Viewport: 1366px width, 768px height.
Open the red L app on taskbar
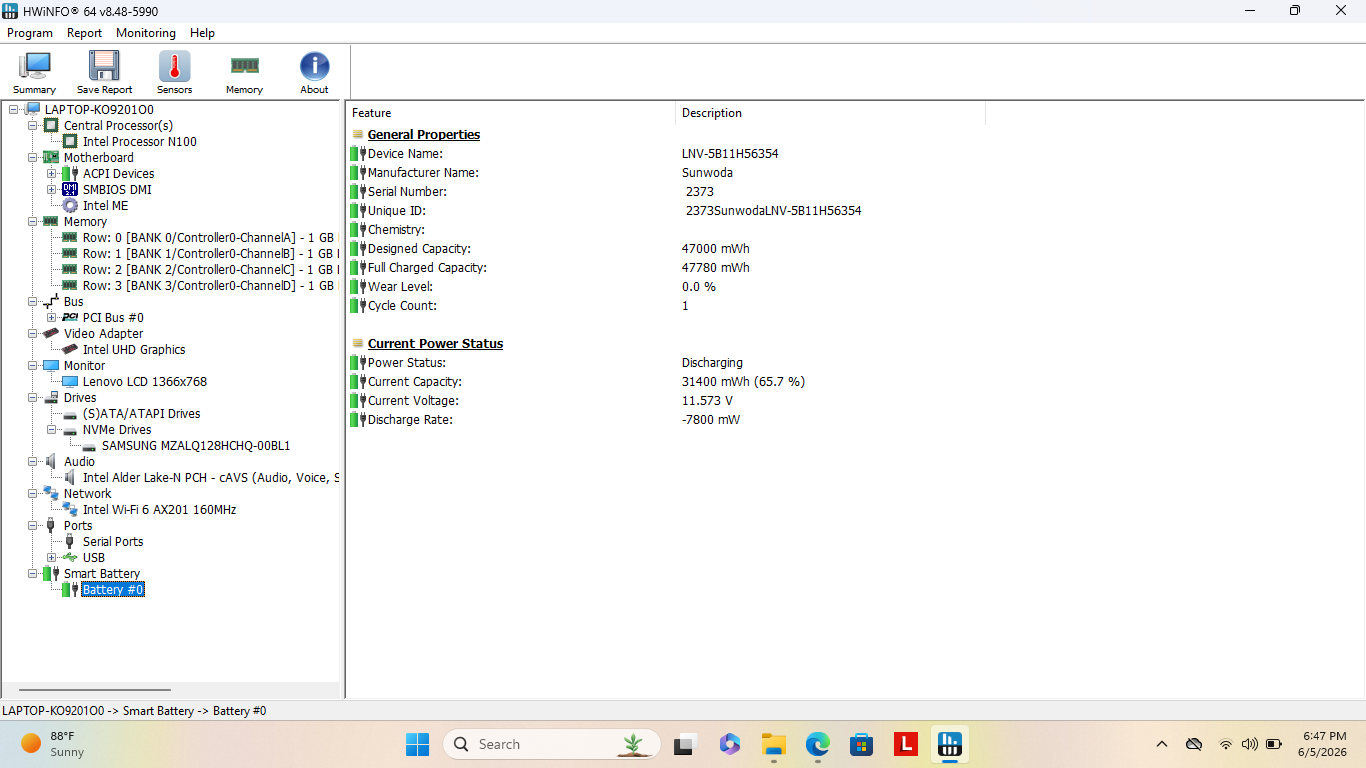point(905,744)
